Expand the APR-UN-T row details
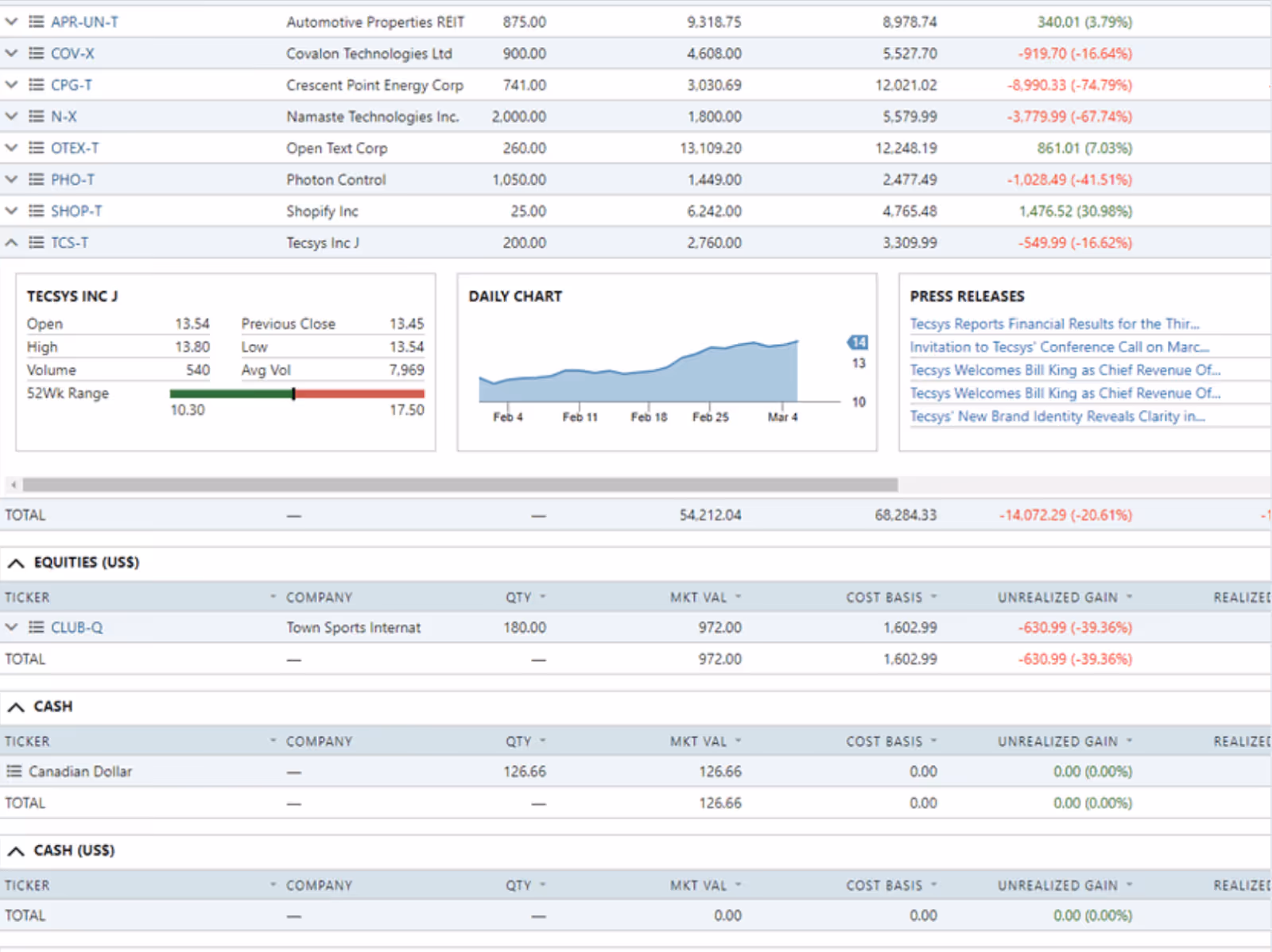 click(x=11, y=21)
